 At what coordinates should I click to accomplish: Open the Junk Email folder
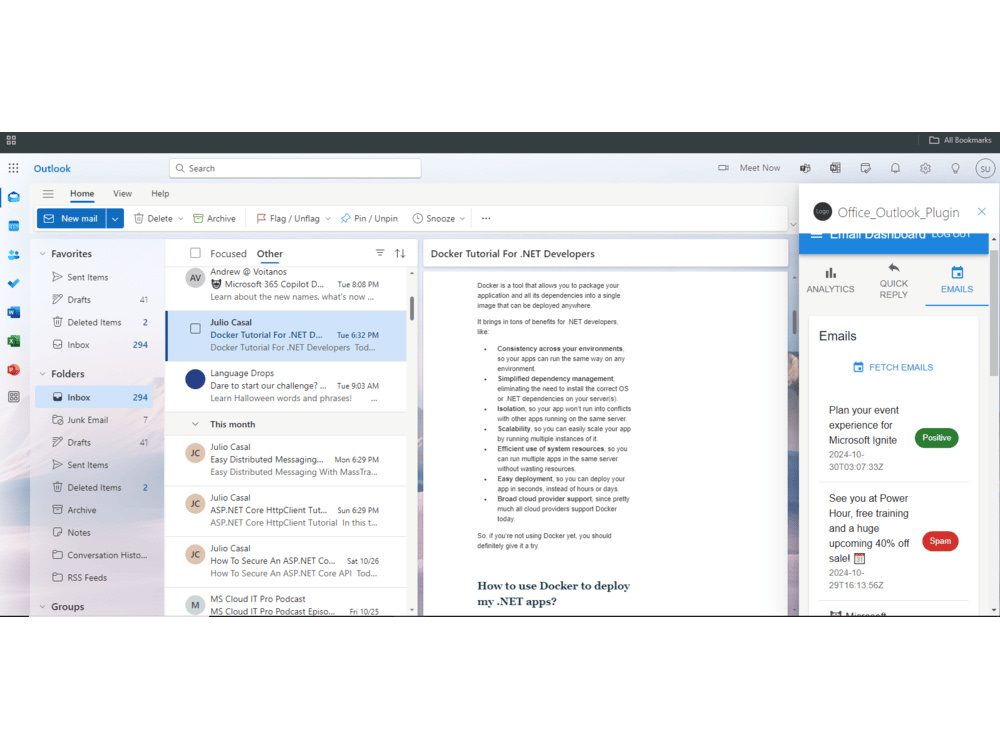click(94, 420)
